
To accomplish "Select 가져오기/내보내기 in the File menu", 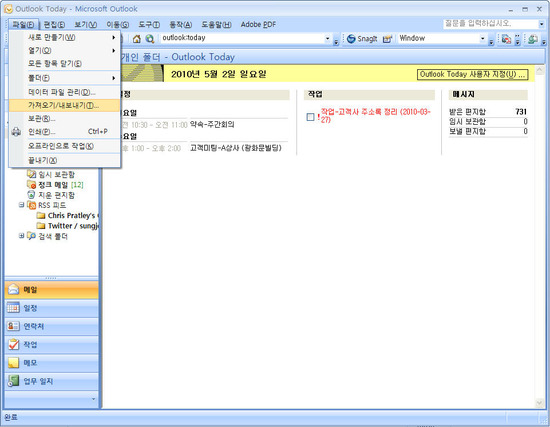I will [65, 105].
